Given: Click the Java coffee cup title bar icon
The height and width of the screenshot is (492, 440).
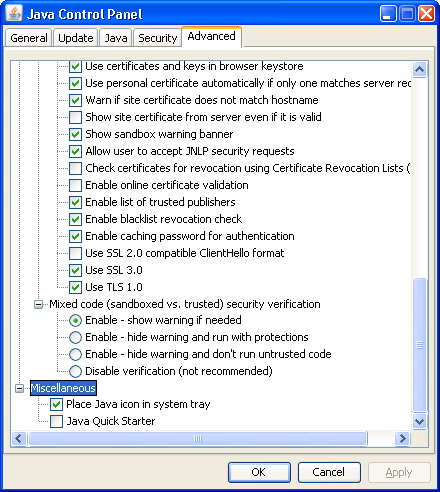Looking at the screenshot, I should [x=14, y=14].
